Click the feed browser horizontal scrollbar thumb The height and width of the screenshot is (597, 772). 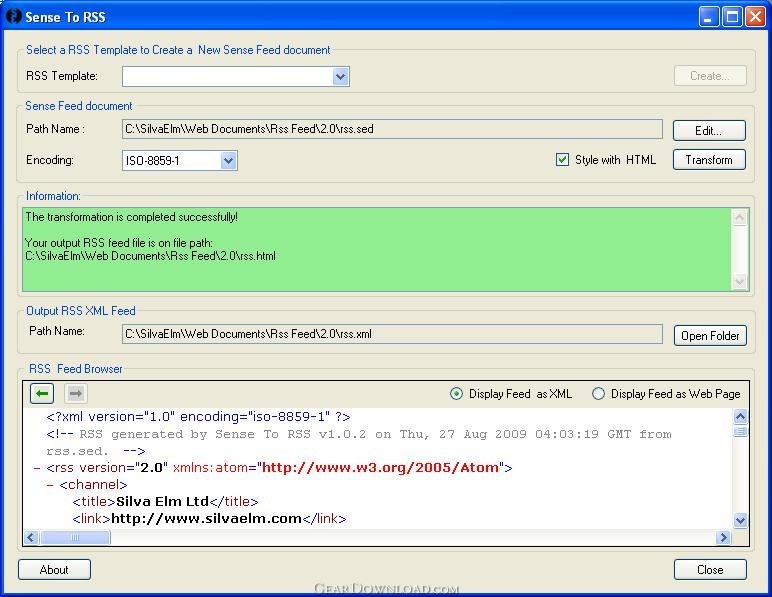point(75,537)
